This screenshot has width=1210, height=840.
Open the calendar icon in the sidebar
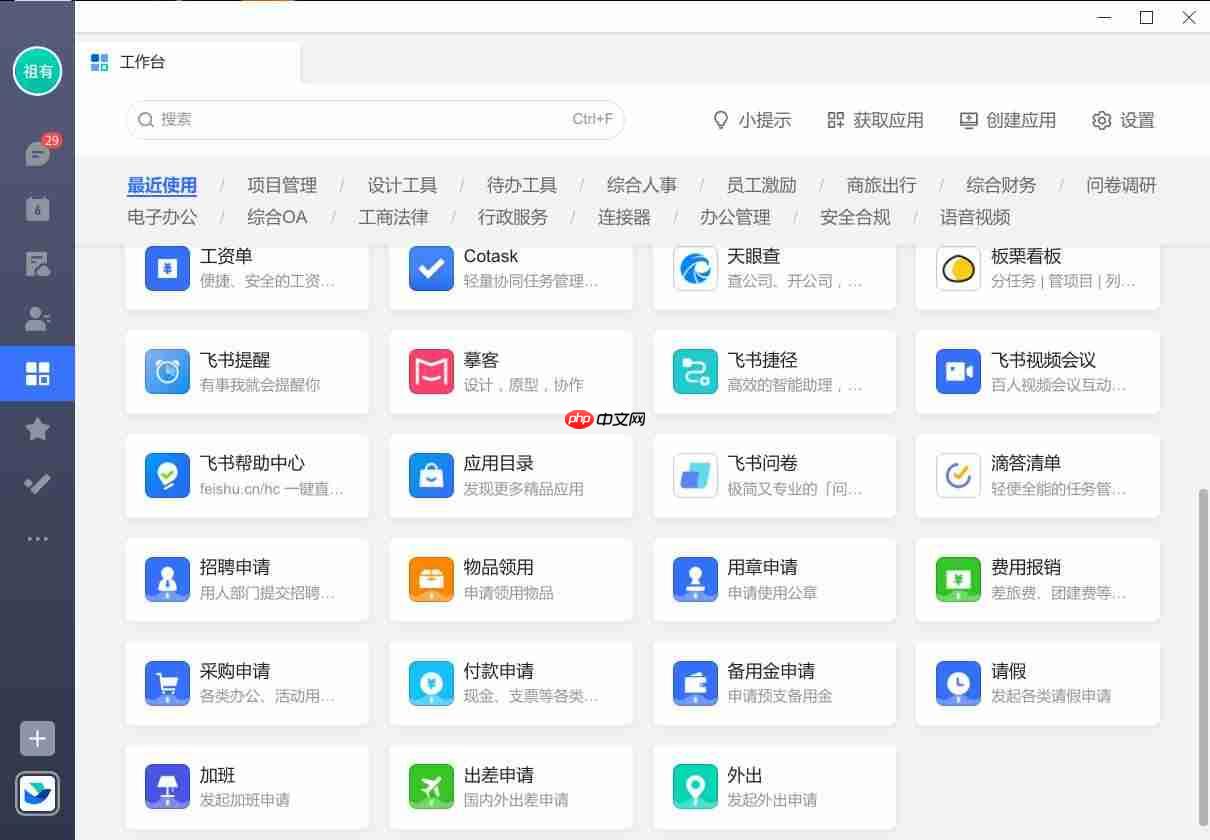click(37, 209)
